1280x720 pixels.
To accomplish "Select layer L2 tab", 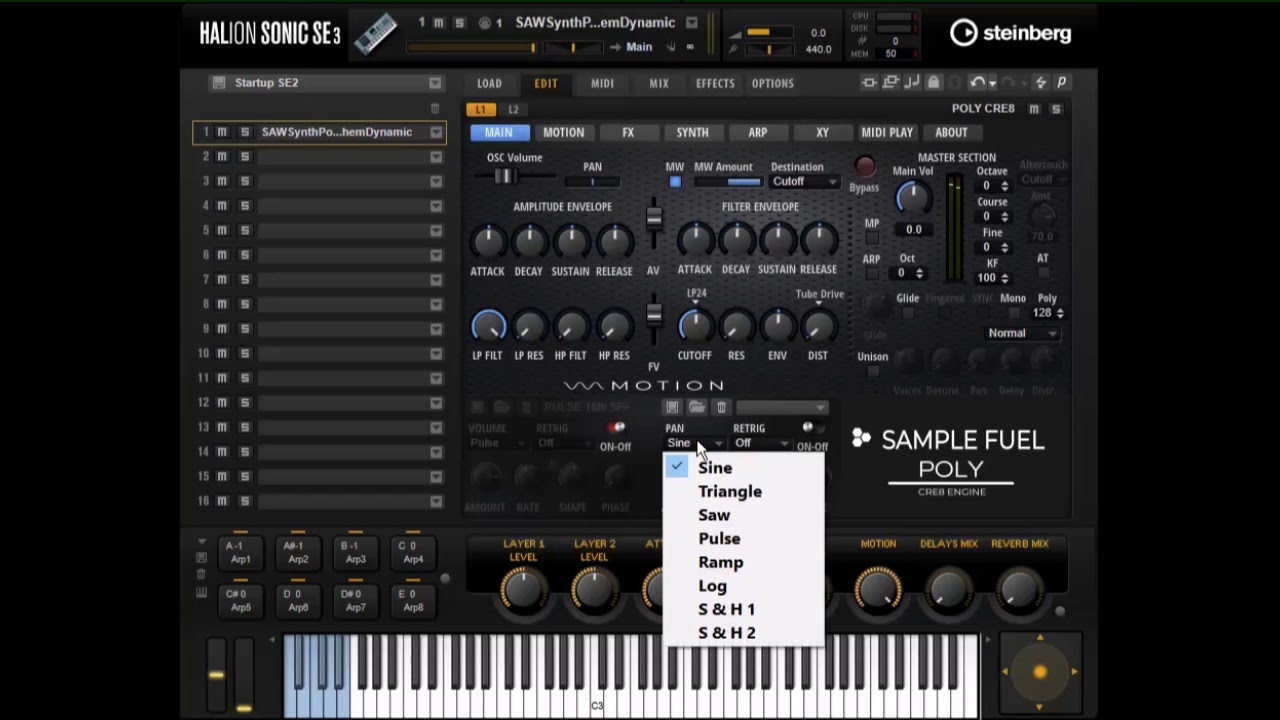I will click(x=513, y=109).
